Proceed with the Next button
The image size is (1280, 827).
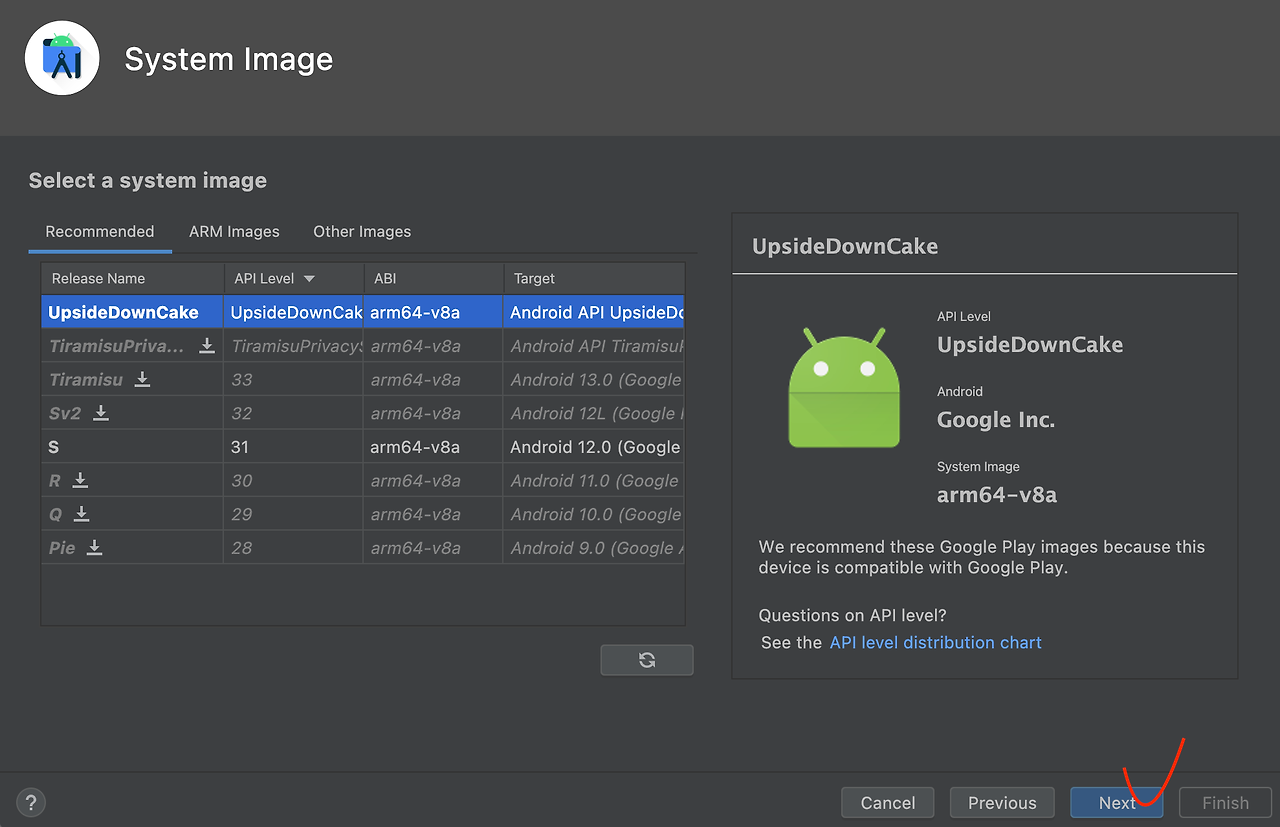click(1117, 802)
